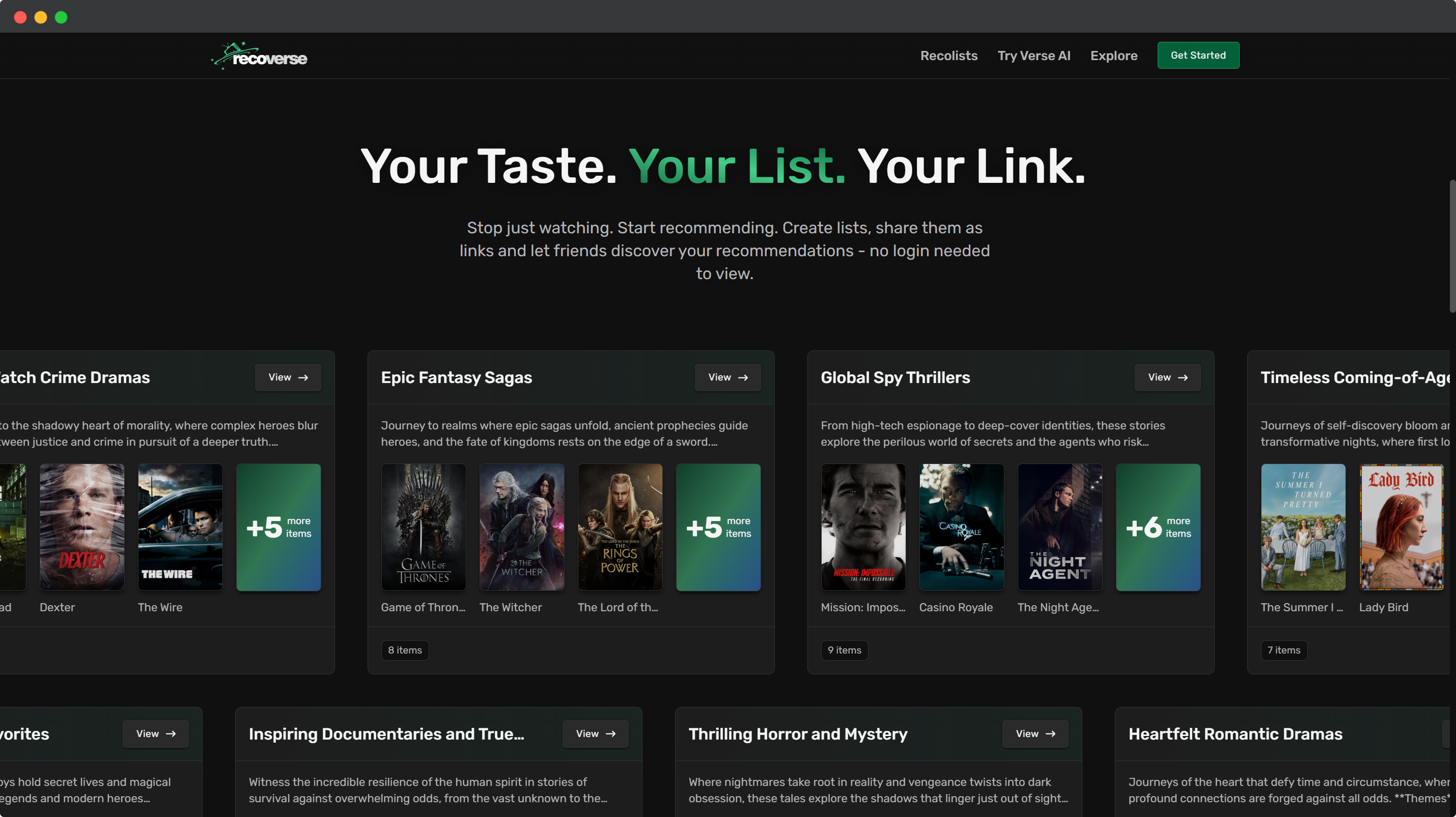Click the Epic Fantasy Sagas title
This screenshot has width=1456, height=817.
456,377
